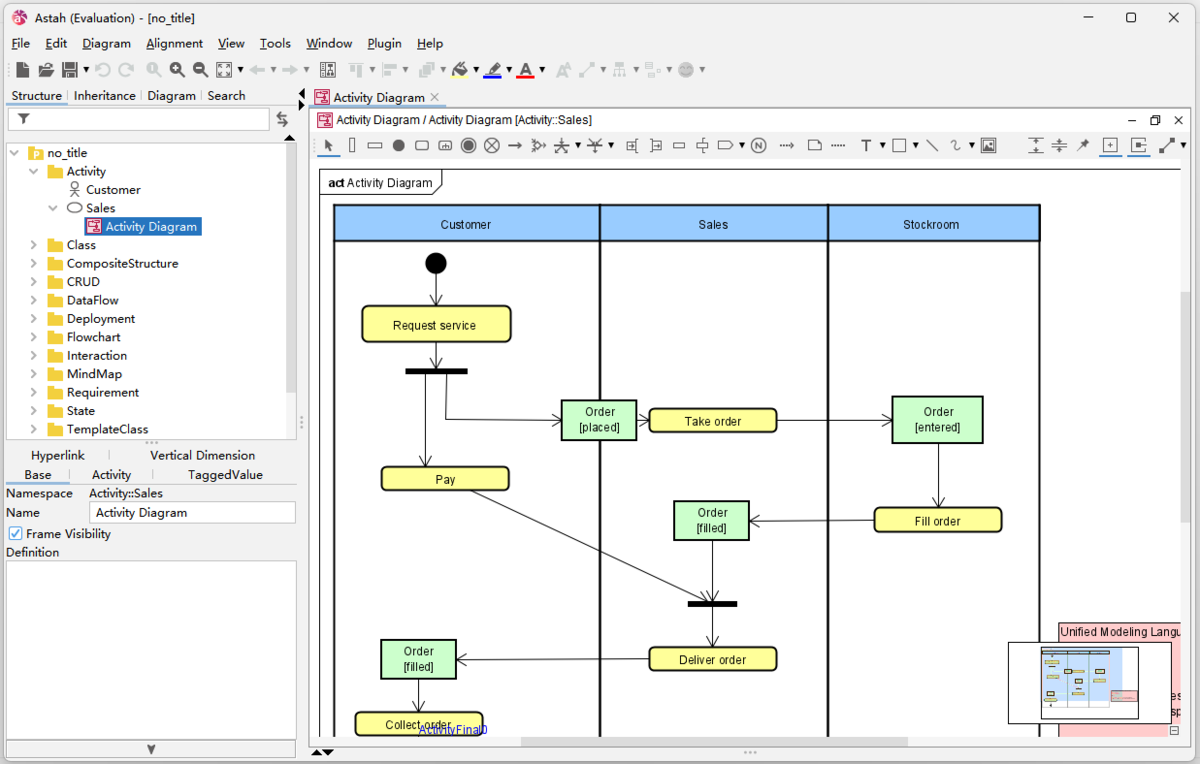Viewport: 1200px width, 764px height.
Task: Open the red font color picker
Action: (x=525, y=69)
